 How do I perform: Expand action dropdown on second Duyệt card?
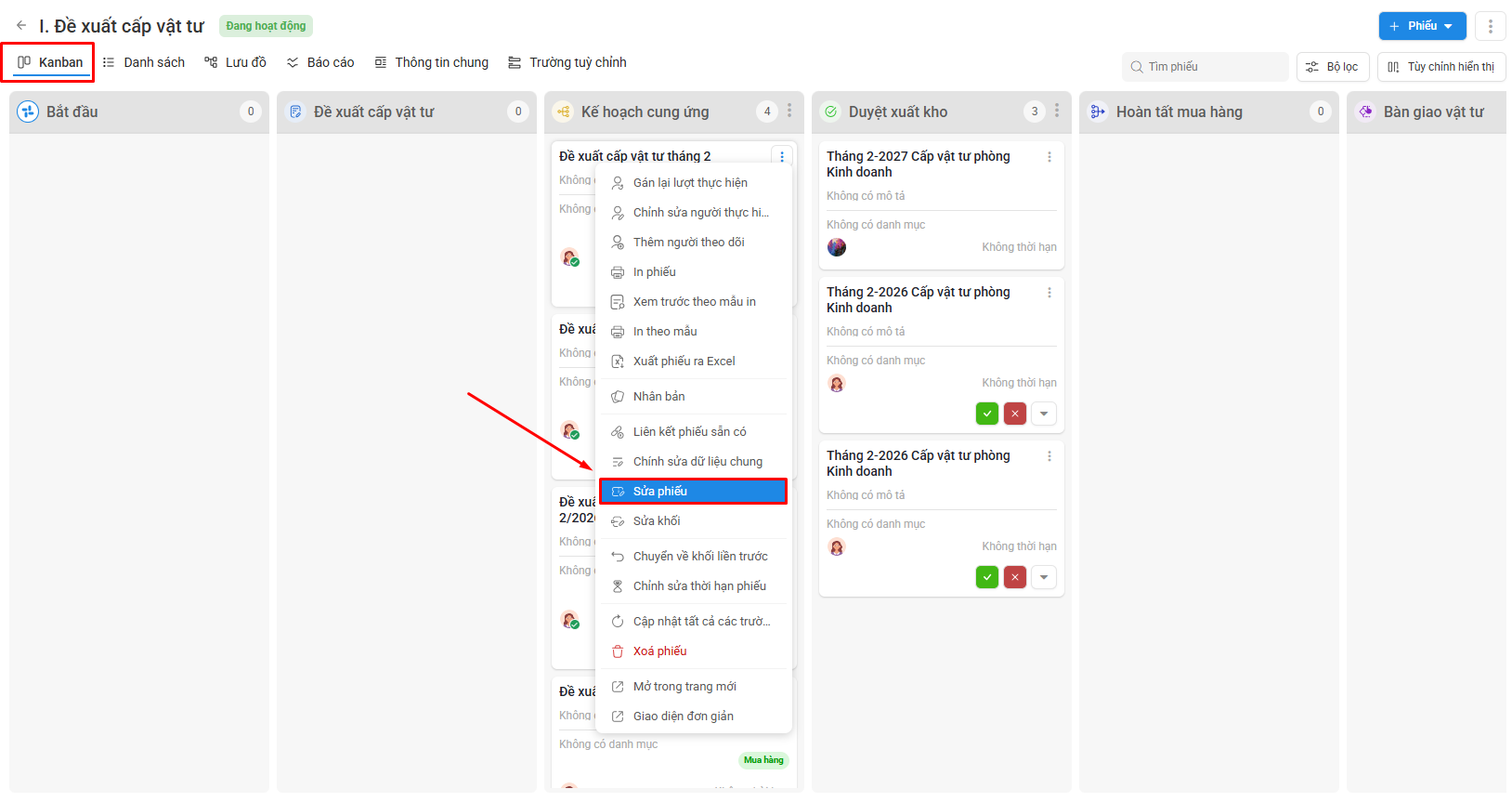pyautogui.click(x=1044, y=414)
